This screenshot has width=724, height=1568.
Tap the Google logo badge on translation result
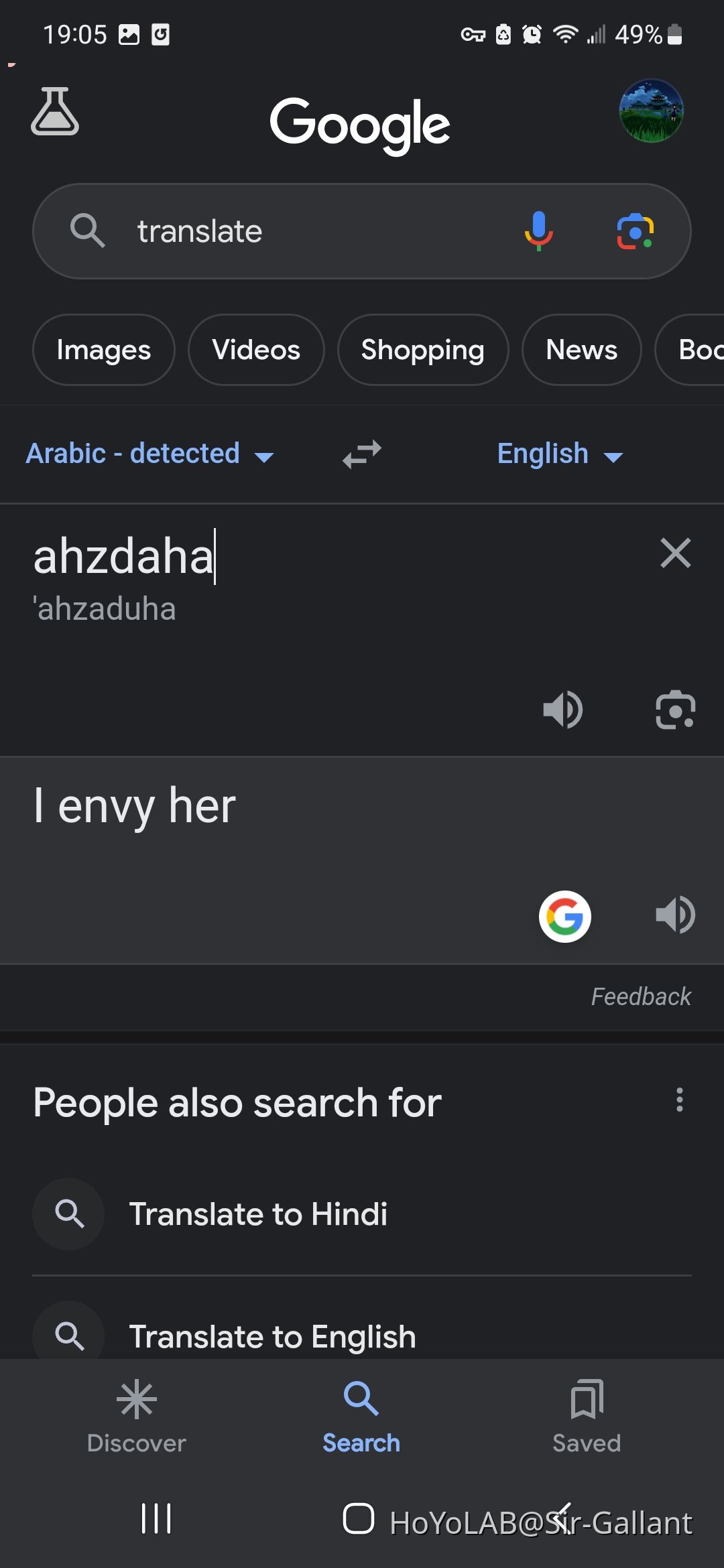pyautogui.click(x=564, y=916)
